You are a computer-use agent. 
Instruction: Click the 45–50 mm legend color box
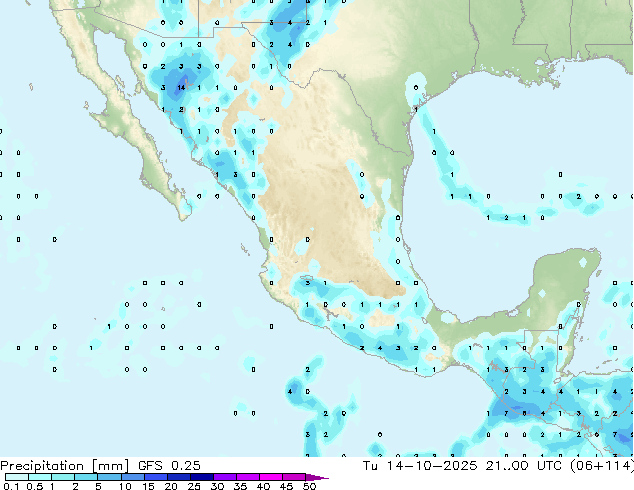(294, 477)
